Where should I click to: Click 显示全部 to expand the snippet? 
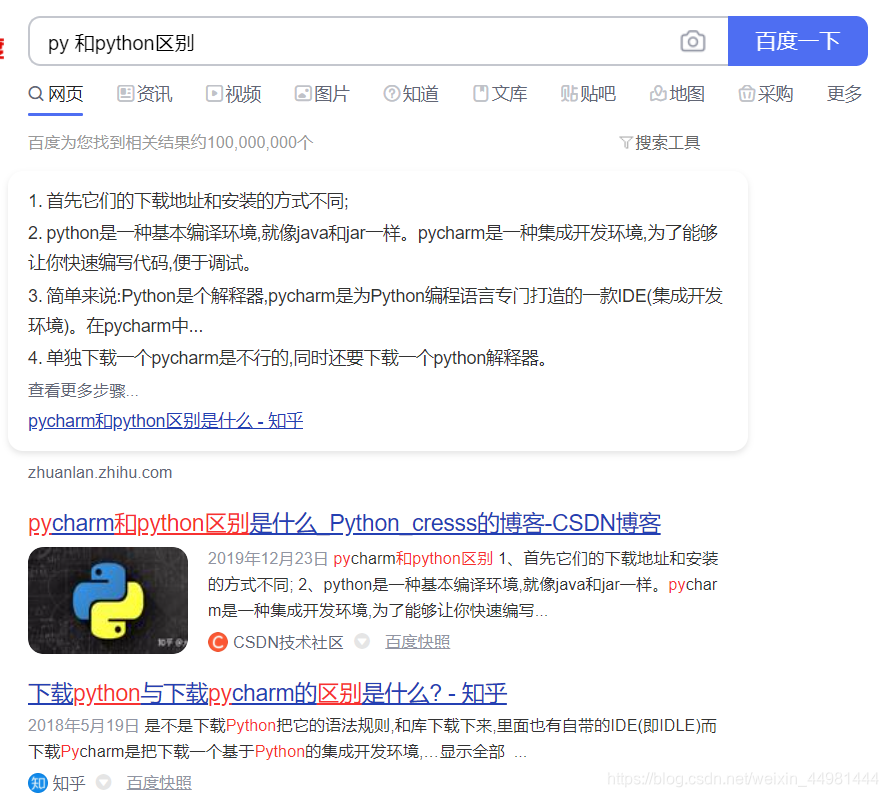(x=472, y=752)
